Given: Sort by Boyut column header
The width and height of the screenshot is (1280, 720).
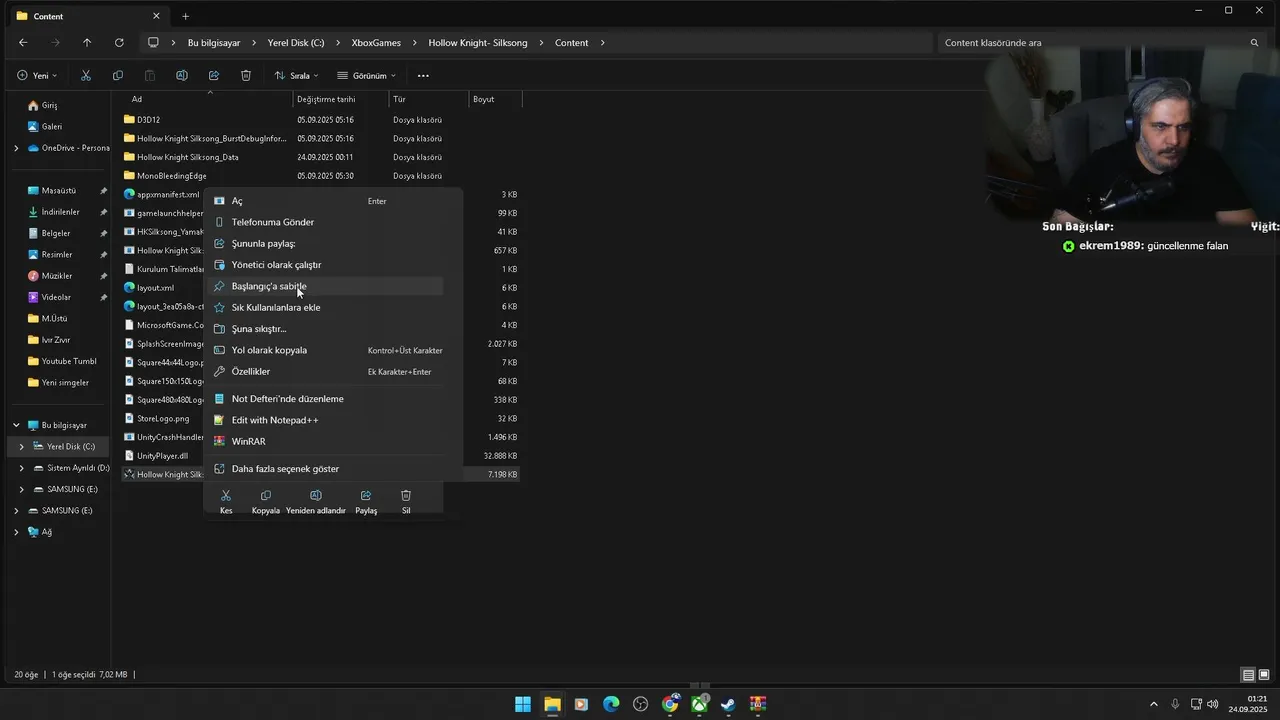Looking at the screenshot, I should 495,99.
